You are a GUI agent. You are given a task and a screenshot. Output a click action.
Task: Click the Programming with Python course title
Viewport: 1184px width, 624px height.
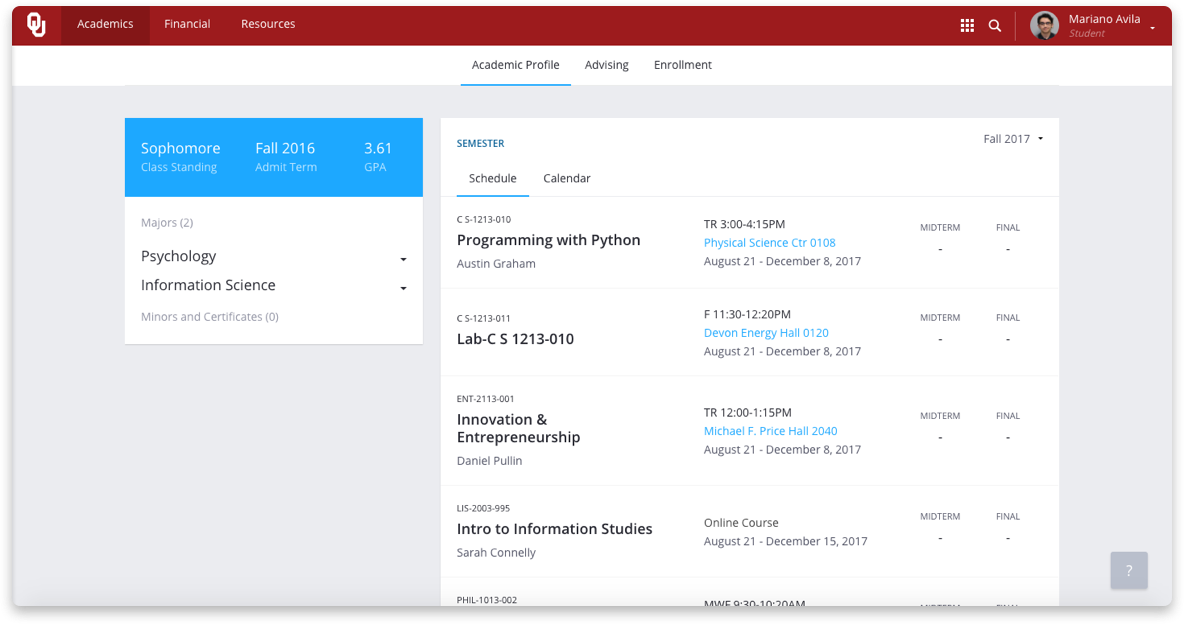click(548, 240)
